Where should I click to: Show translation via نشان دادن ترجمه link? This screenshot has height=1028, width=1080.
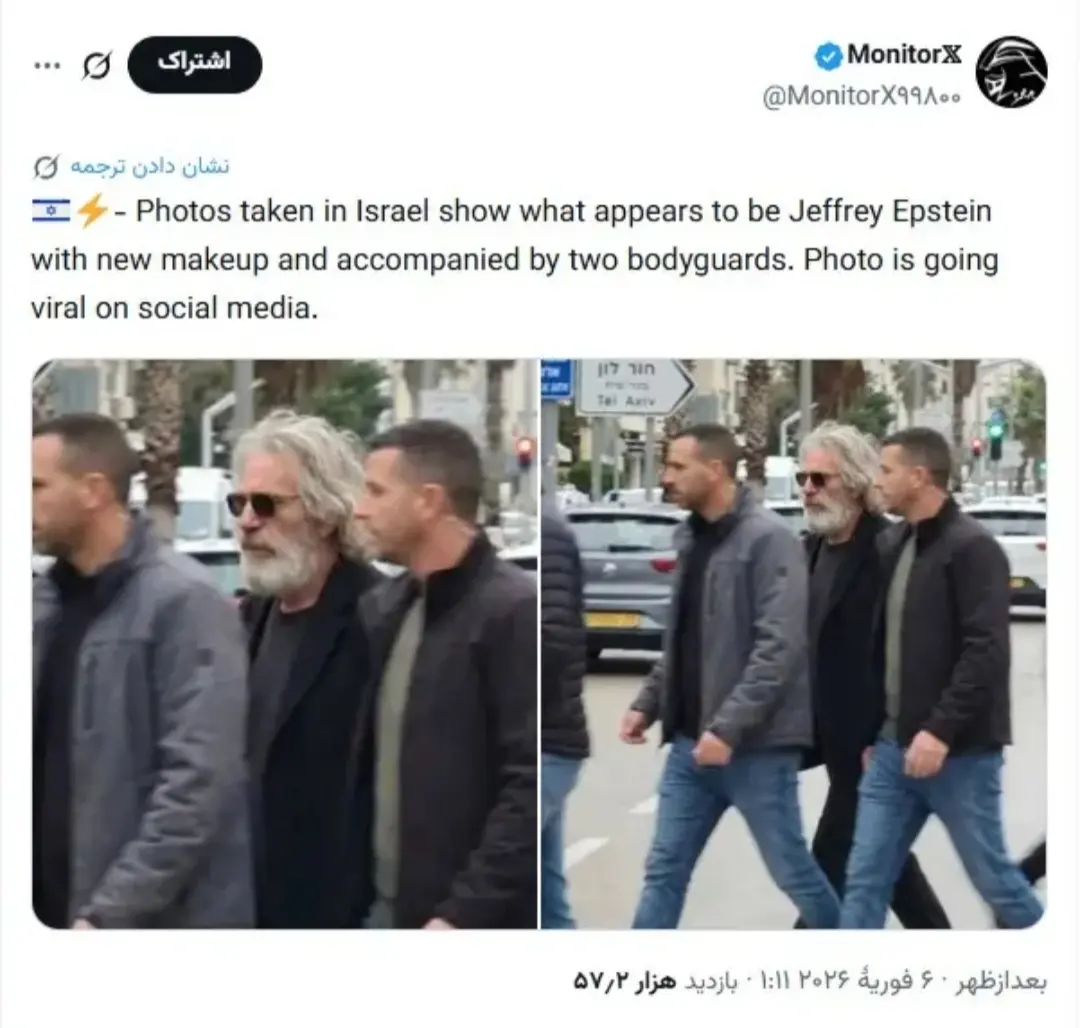(149, 167)
